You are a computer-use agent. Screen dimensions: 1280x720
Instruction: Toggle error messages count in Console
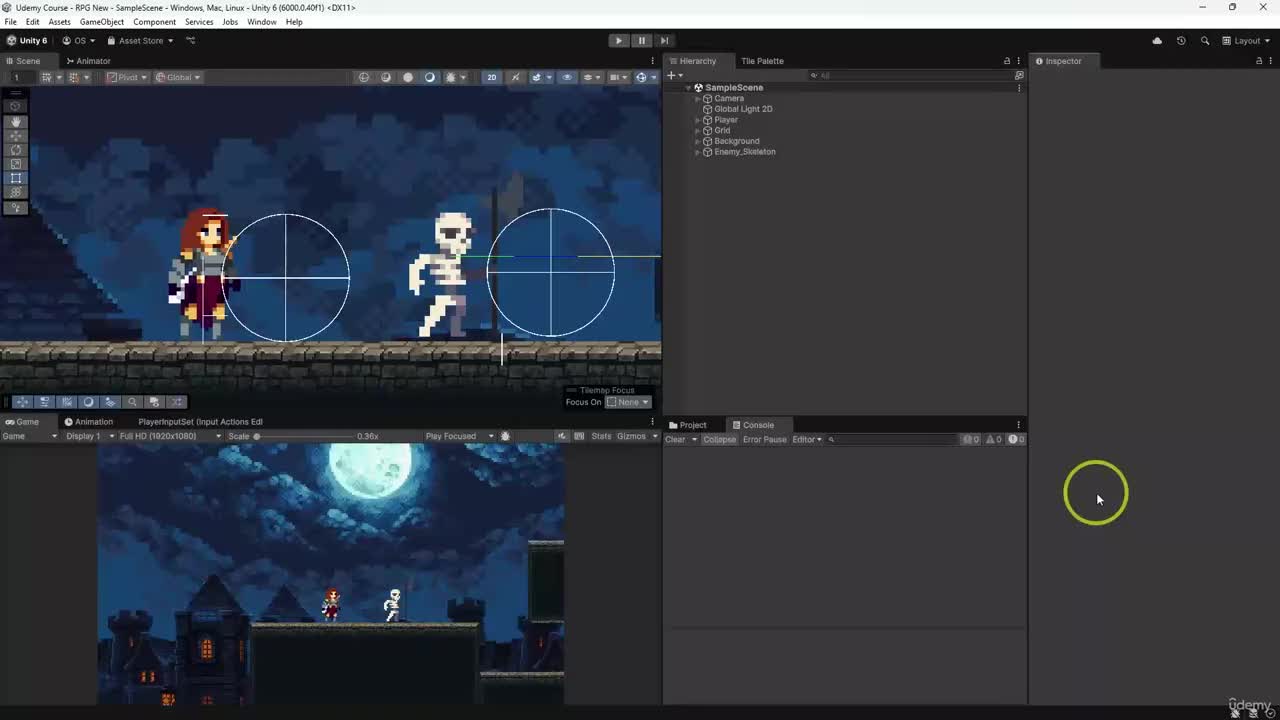click(x=1015, y=439)
